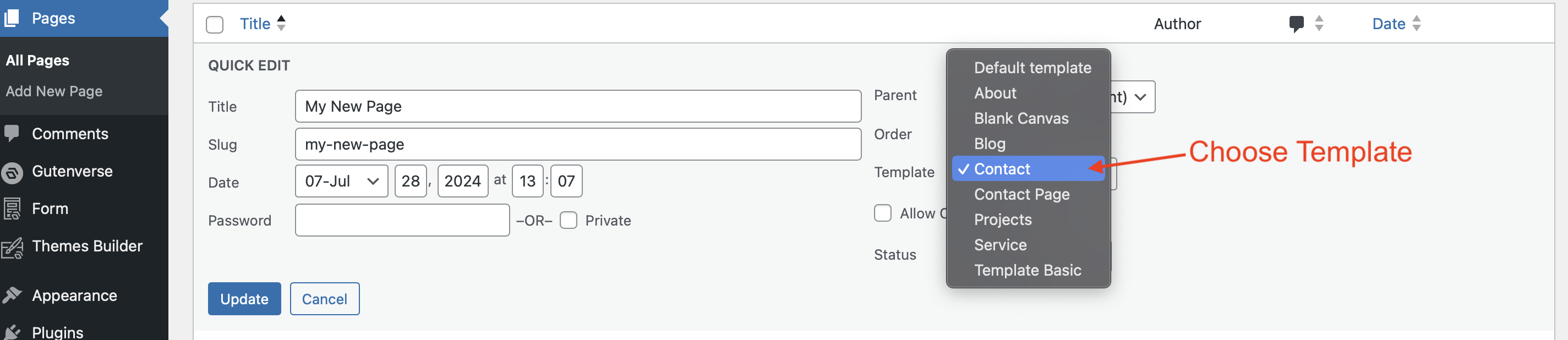Click the Appearance paintbrush icon
The image size is (1568, 340).
(12, 295)
